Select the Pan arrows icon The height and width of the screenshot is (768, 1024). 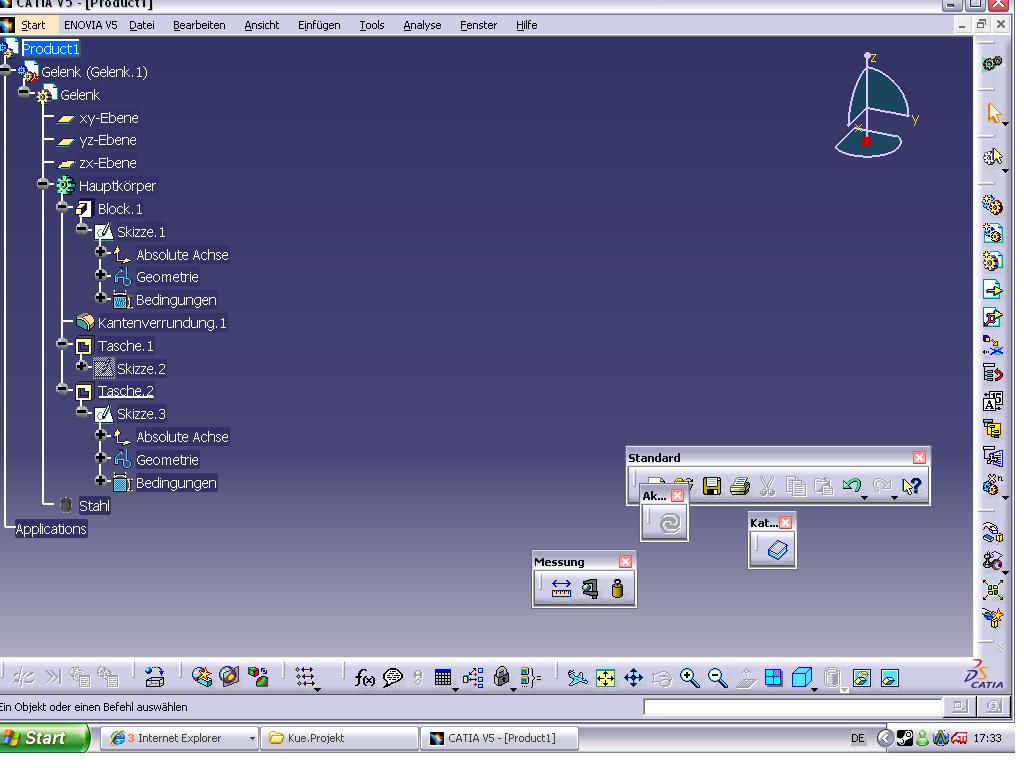point(633,678)
